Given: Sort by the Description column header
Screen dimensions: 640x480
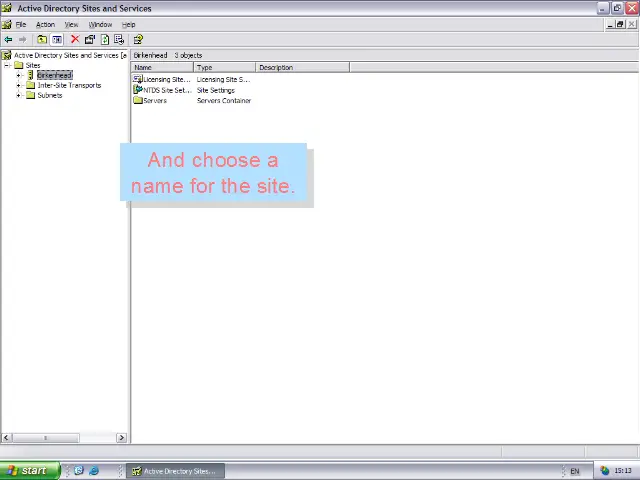Looking at the screenshot, I should 302,67.
